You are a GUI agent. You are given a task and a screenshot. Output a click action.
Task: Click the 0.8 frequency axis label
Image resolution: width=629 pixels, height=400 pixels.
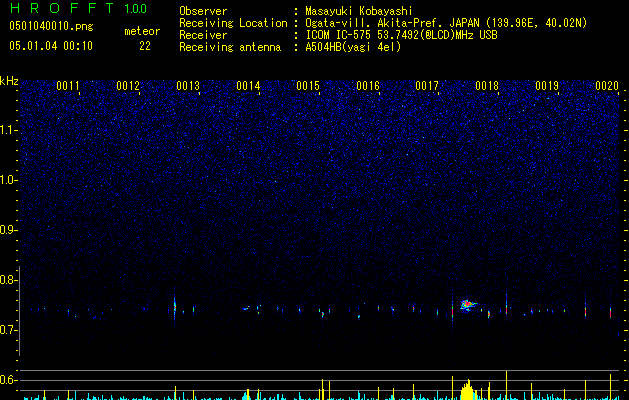pyautogui.click(x=7, y=280)
